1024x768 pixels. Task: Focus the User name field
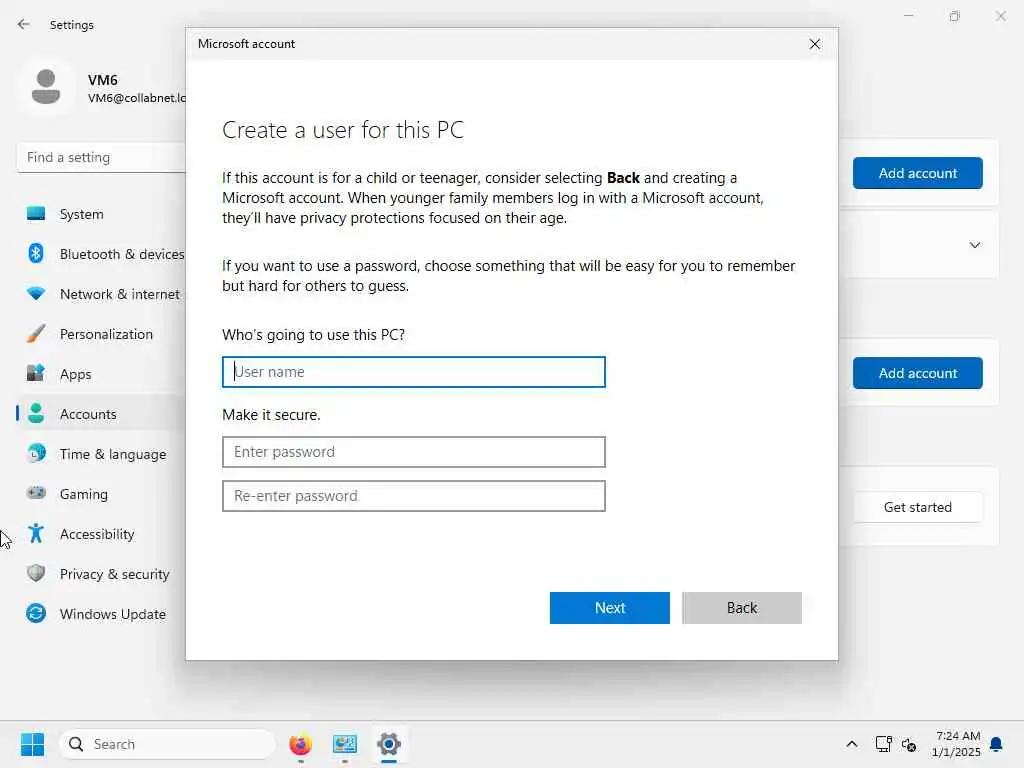413,372
